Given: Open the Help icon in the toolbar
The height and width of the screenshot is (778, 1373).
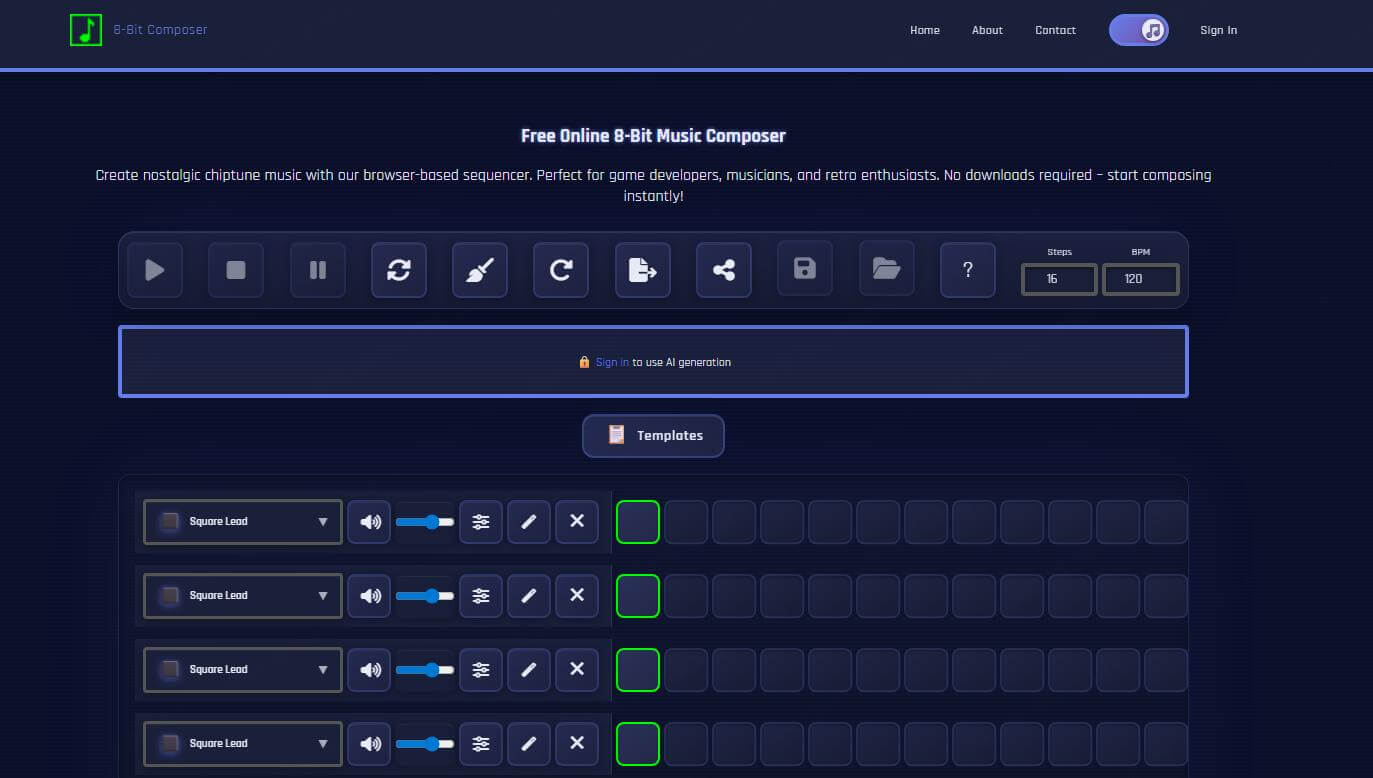Looking at the screenshot, I should pos(967,270).
